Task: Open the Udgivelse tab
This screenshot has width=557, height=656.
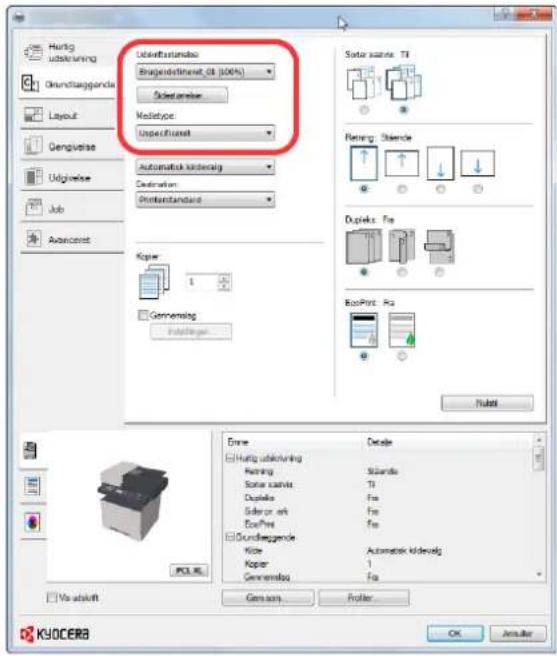Action: point(72,178)
